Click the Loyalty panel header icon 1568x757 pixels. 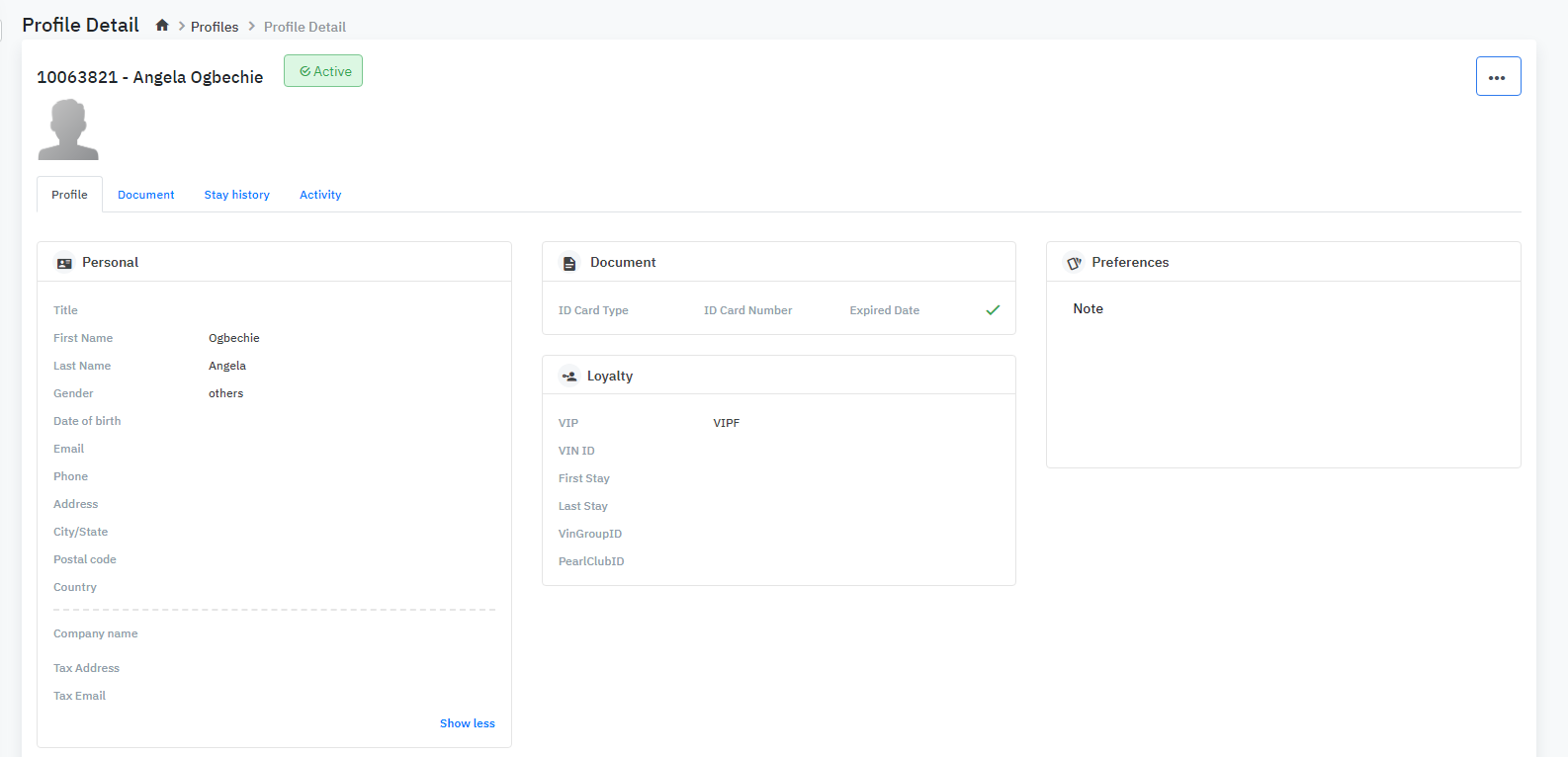569,377
